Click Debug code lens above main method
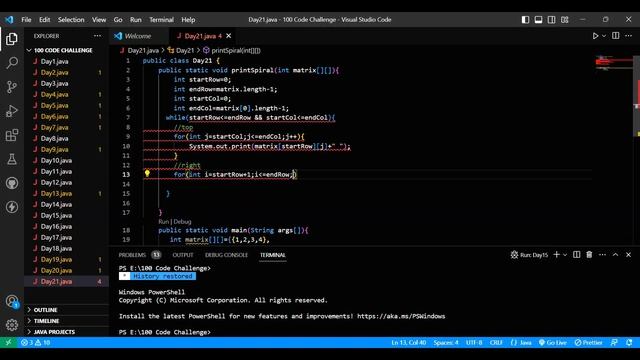Viewport: 640px width, 360px height. 182,222
